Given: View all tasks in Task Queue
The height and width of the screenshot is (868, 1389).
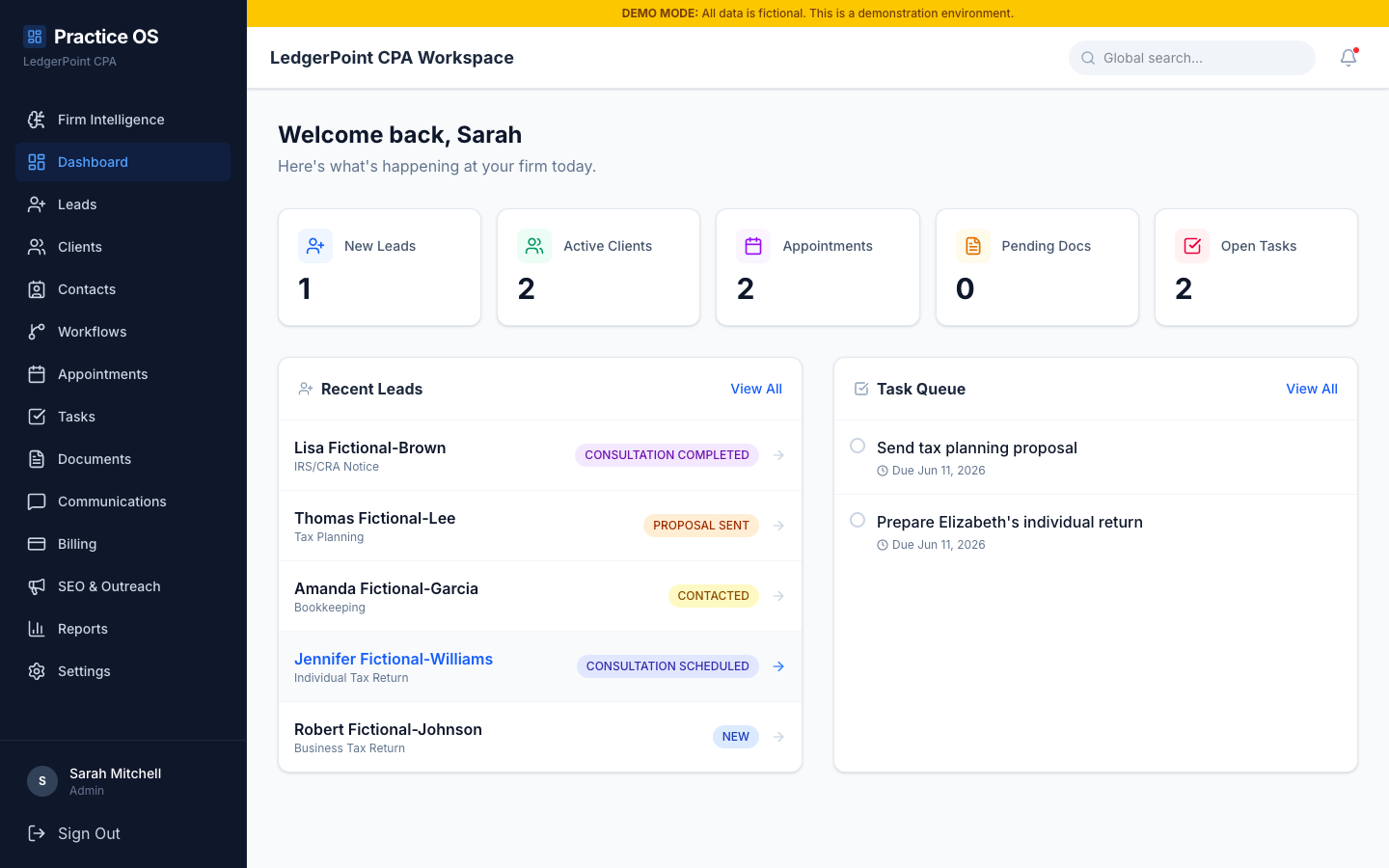Looking at the screenshot, I should tap(1312, 389).
